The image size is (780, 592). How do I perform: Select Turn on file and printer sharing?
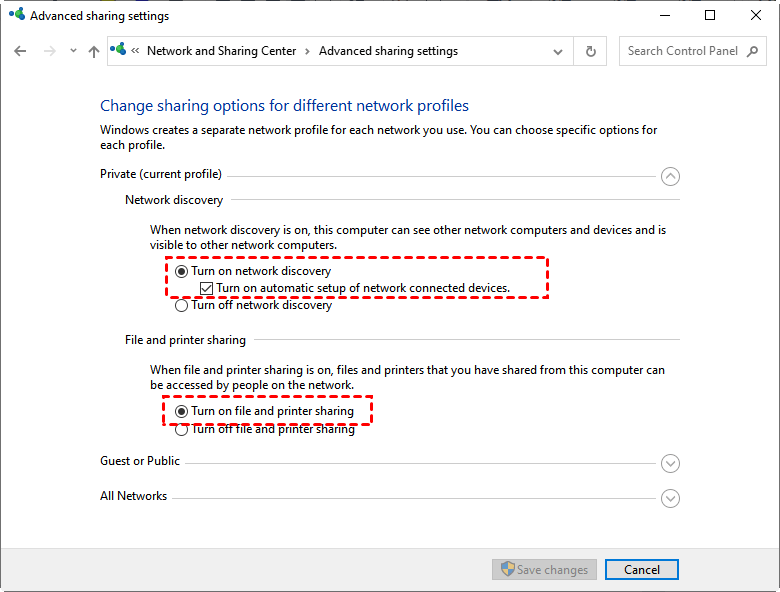point(181,411)
